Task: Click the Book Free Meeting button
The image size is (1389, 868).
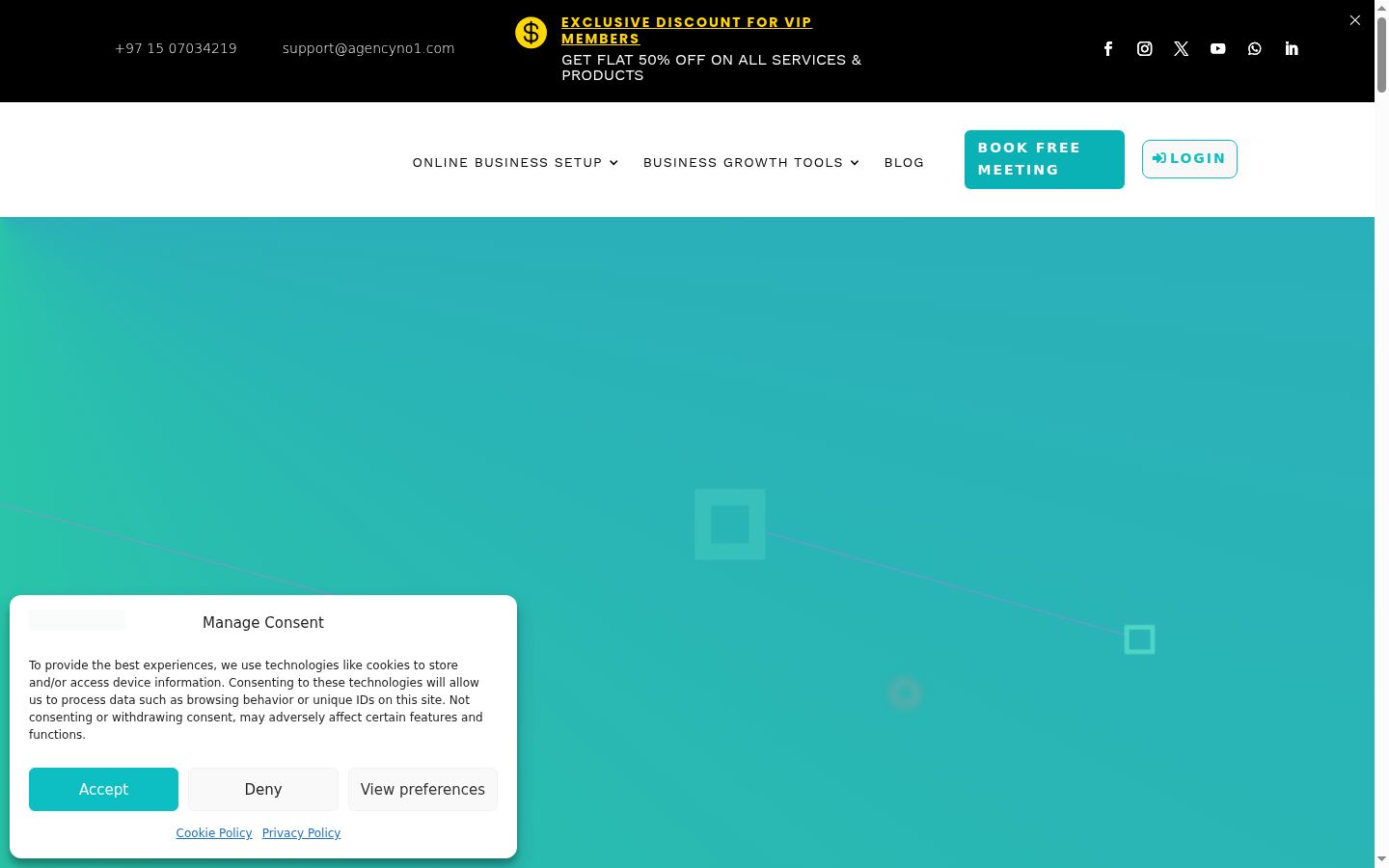Action: [1045, 159]
